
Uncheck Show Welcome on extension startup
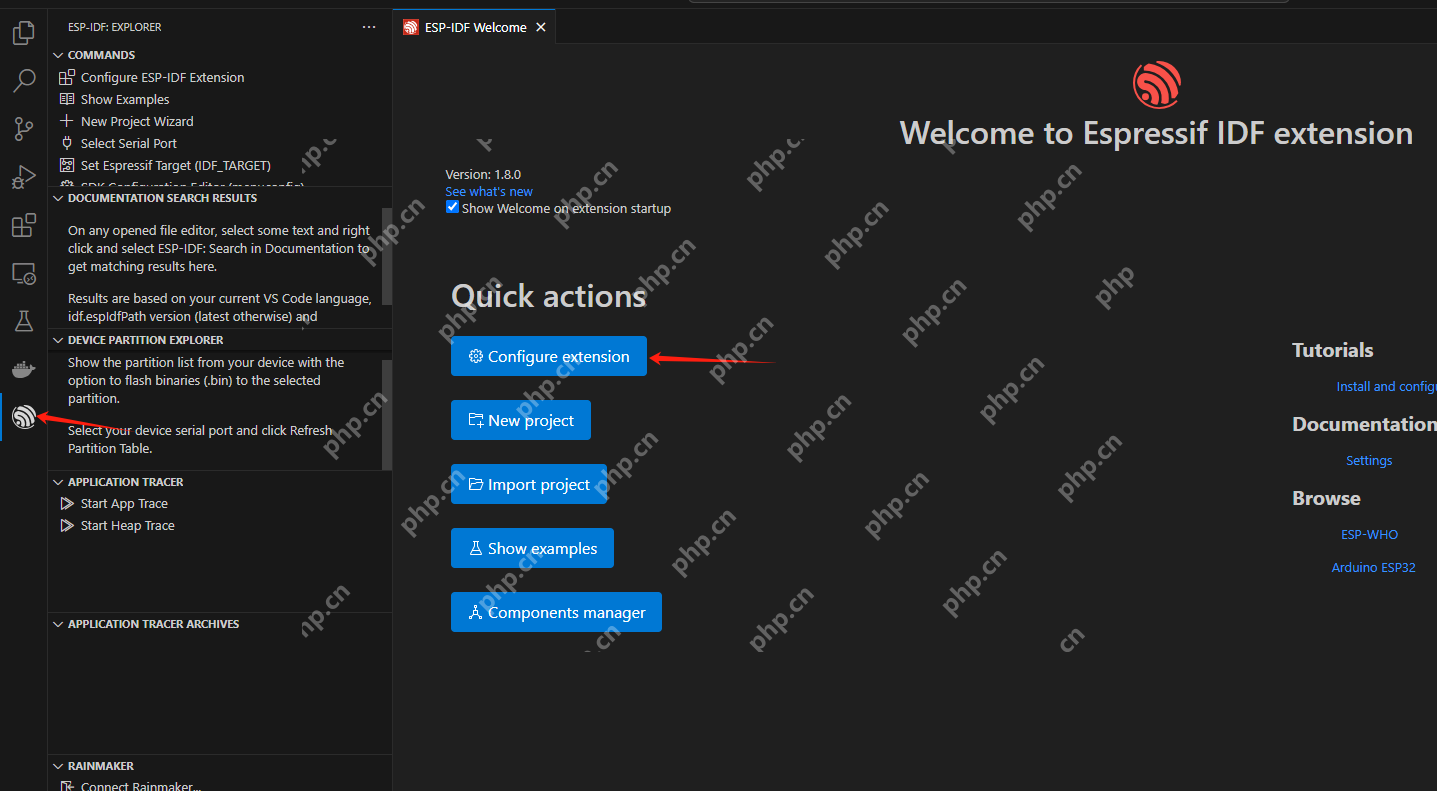[x=452, y=207]
